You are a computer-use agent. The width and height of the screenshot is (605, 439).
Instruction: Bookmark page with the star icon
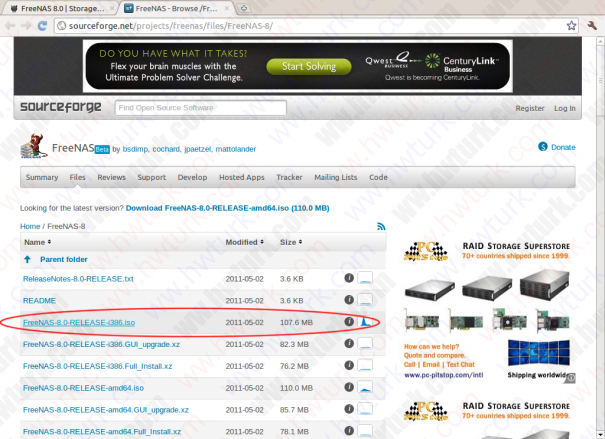[x=571, y=26]
